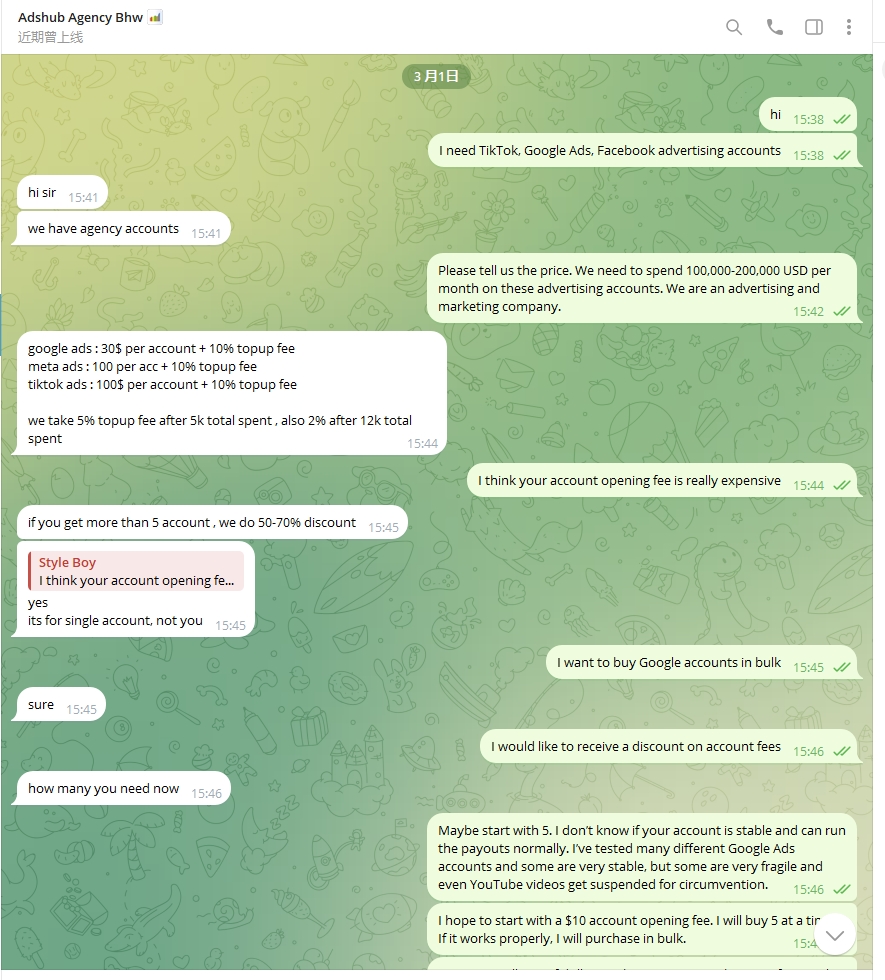
Task: Click the Style Boy quoted reply preview
Action: coord(136,571)
